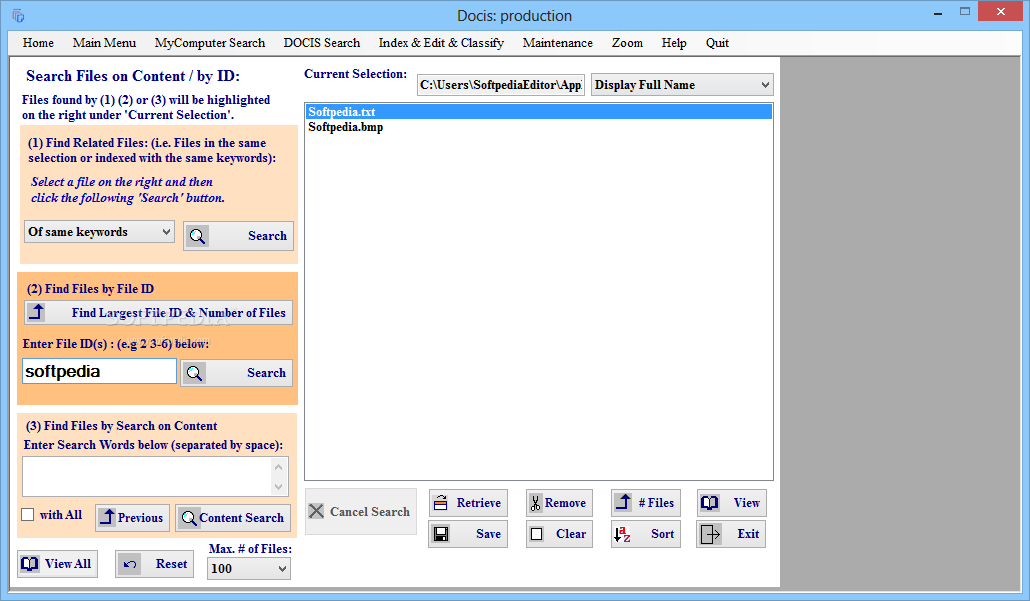Click the open book icon on View button

(x=709, y=502)
